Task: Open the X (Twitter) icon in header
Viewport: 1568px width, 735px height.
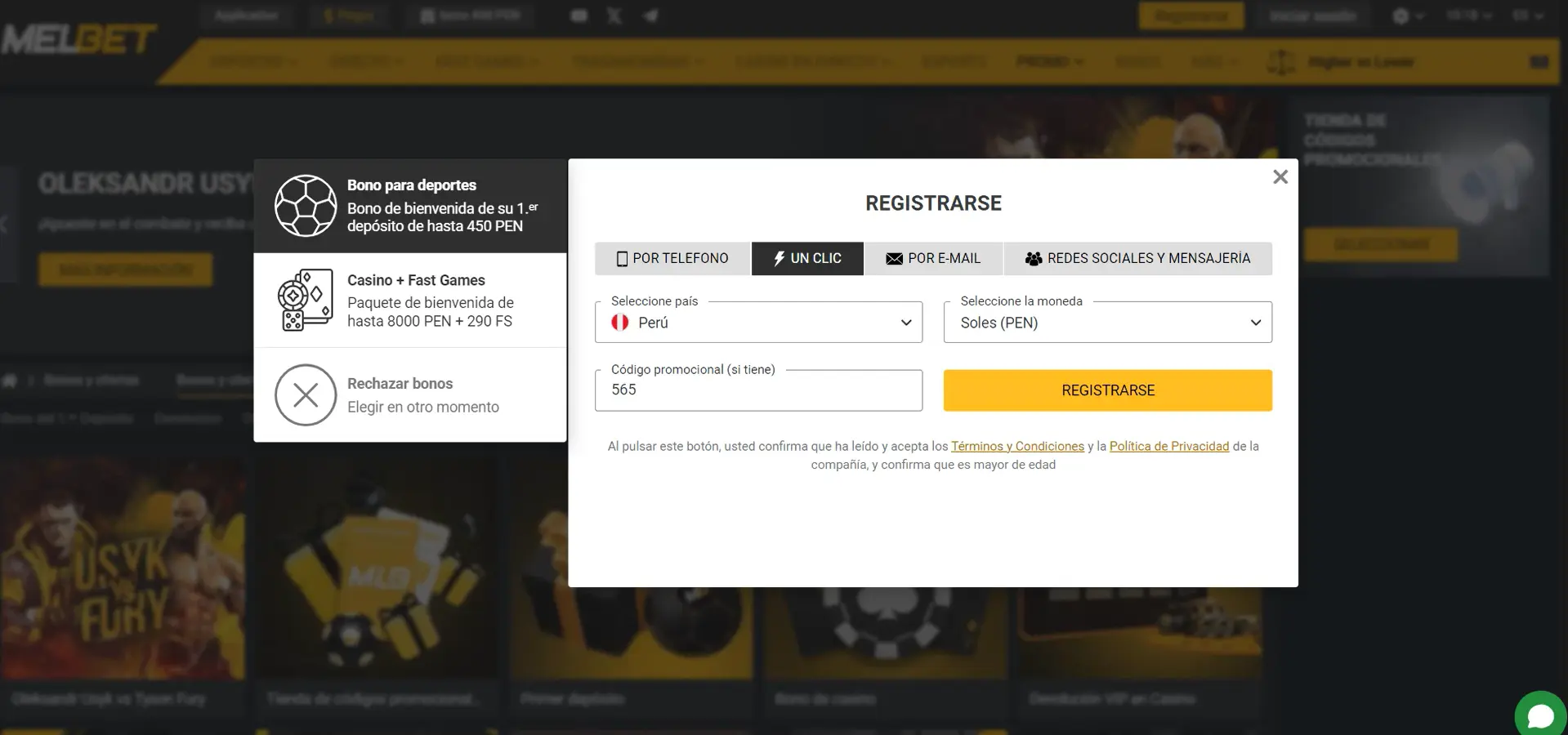Action: pos(614,16)
